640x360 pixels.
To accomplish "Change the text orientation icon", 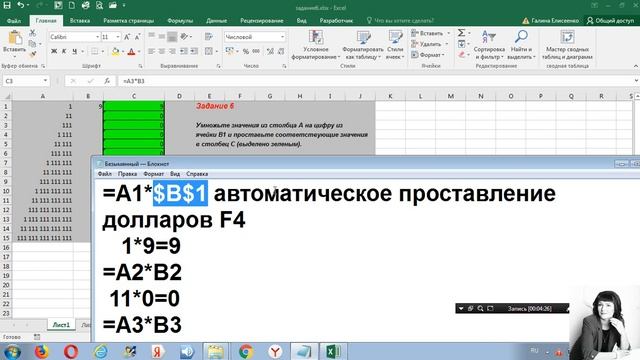I will click(x=184, y=37).
